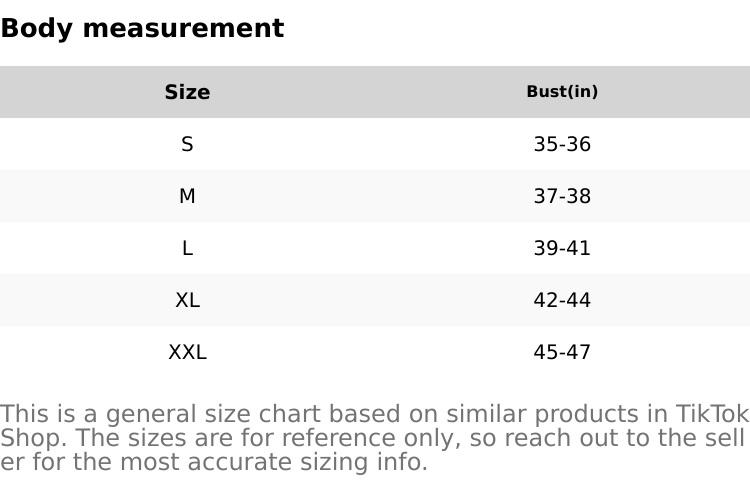
Task: Click the 45-47 bust value
Action: (x=562, y=352)
